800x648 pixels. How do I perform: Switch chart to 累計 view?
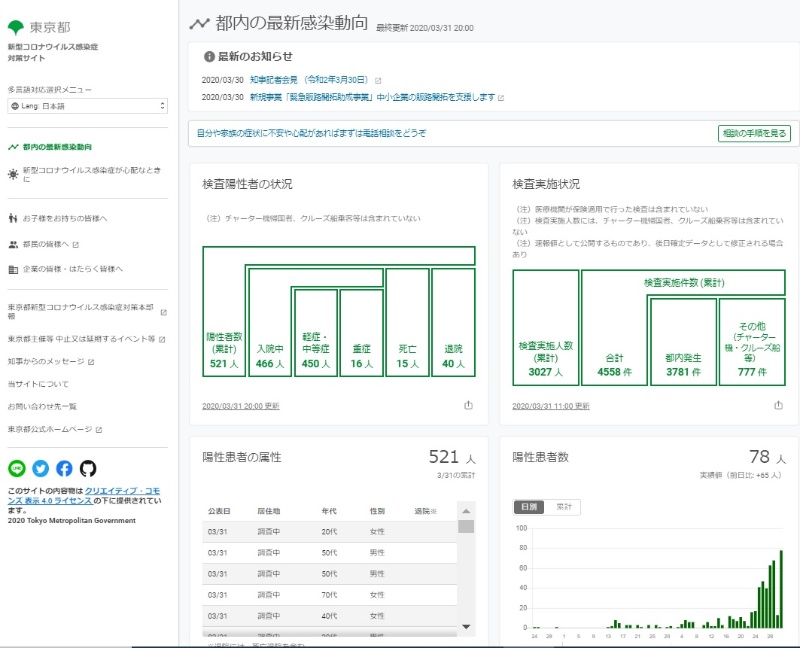[563, 508]
